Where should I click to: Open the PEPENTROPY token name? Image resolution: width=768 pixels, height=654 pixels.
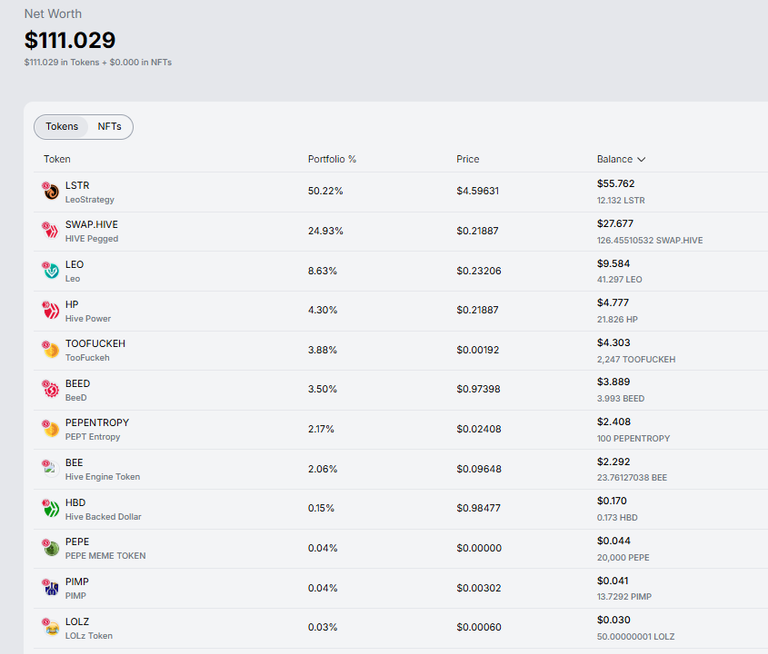coord(97,423)
